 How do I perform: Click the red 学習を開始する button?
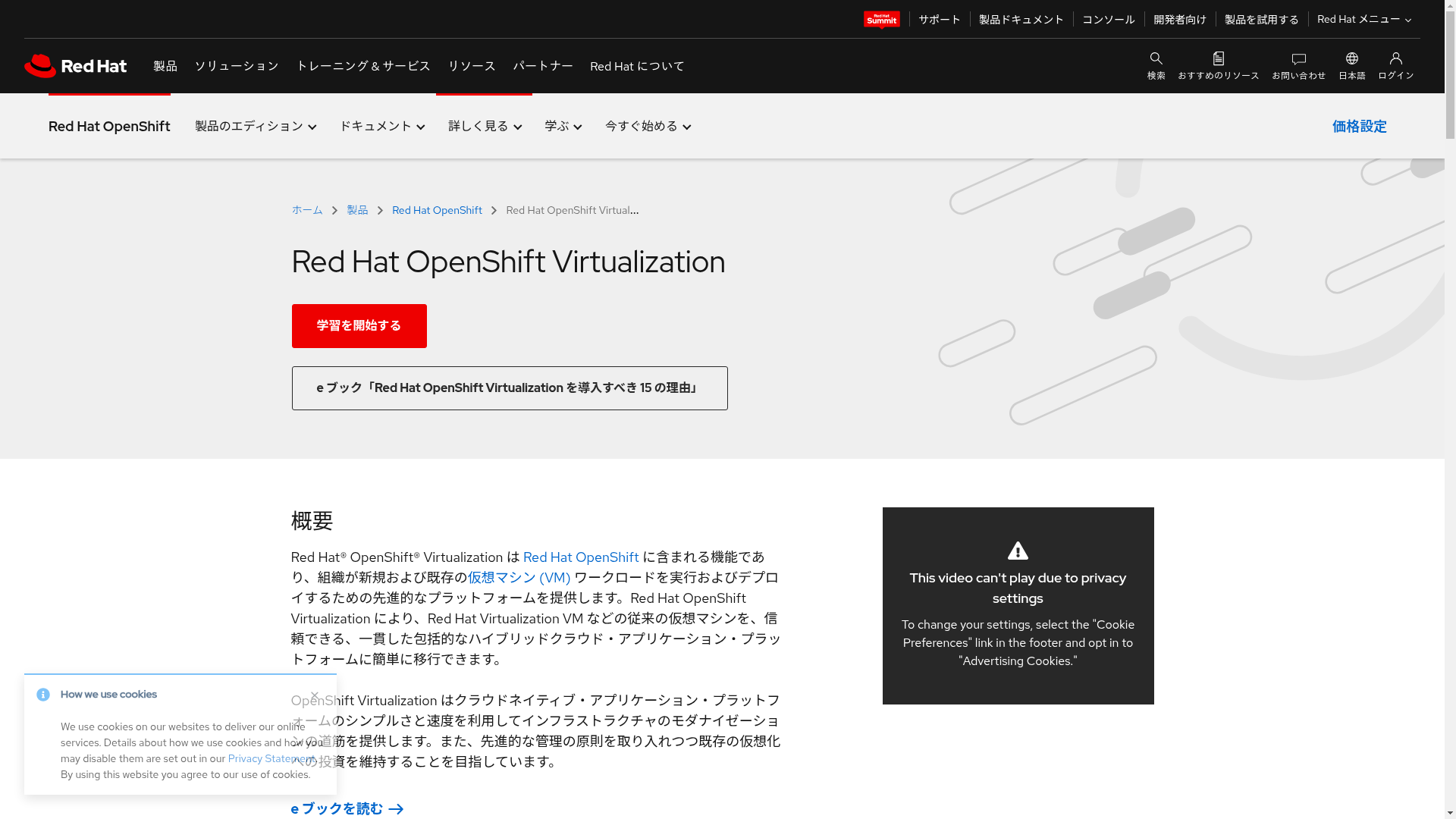click(x=359, y=326)
